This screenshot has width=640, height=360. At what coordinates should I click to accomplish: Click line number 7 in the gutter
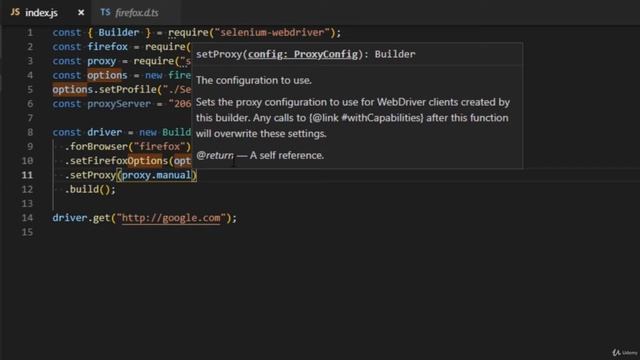(x=29, y=118)
